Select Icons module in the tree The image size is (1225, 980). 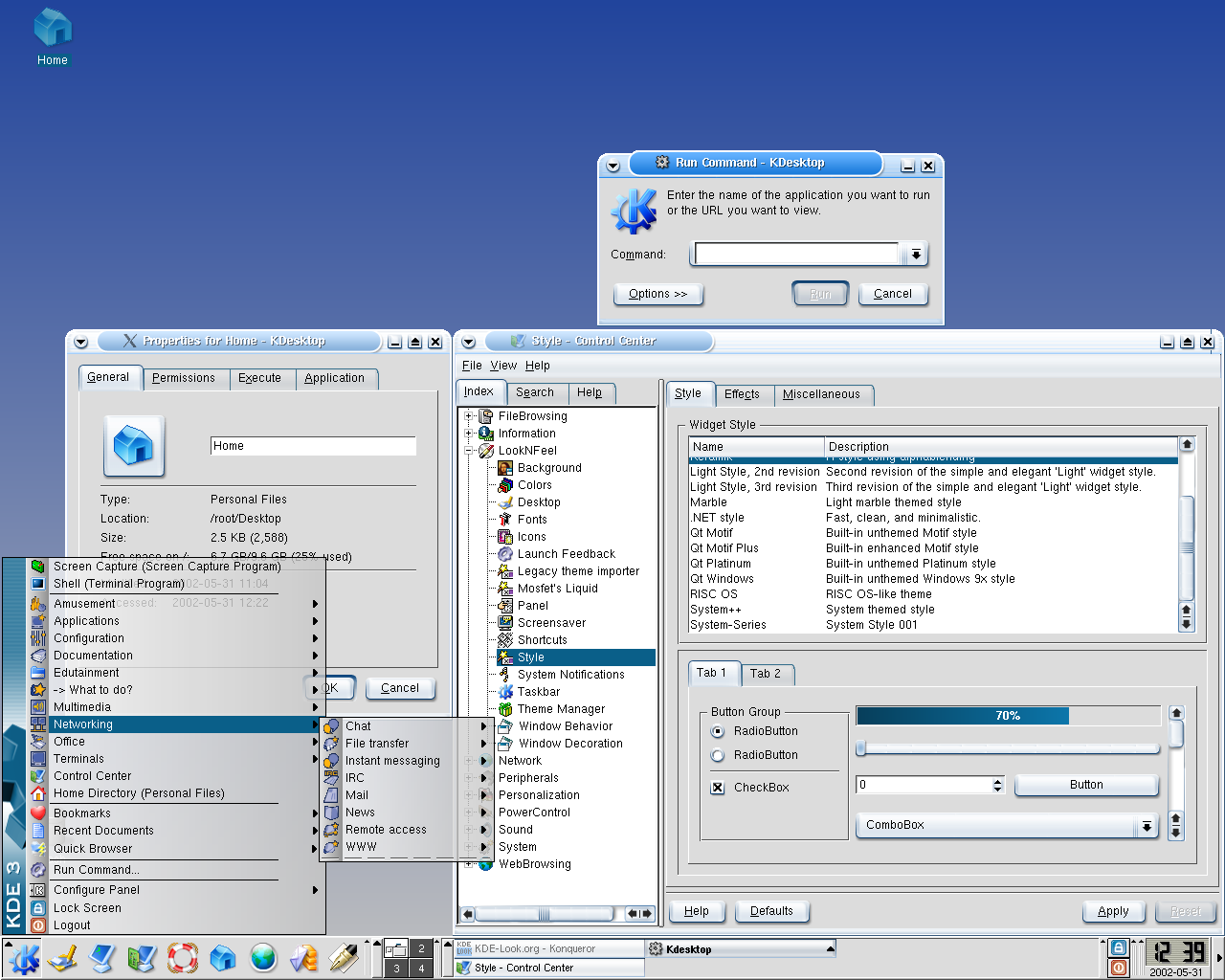tap(531, 537)
